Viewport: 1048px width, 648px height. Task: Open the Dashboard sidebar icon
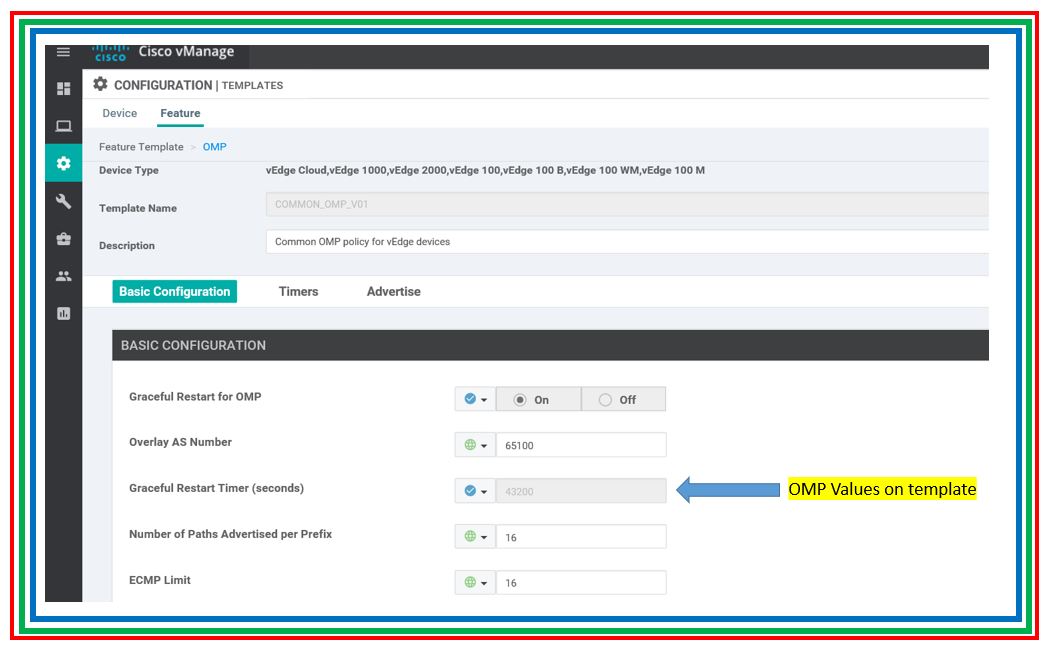[x=63, y=89]
